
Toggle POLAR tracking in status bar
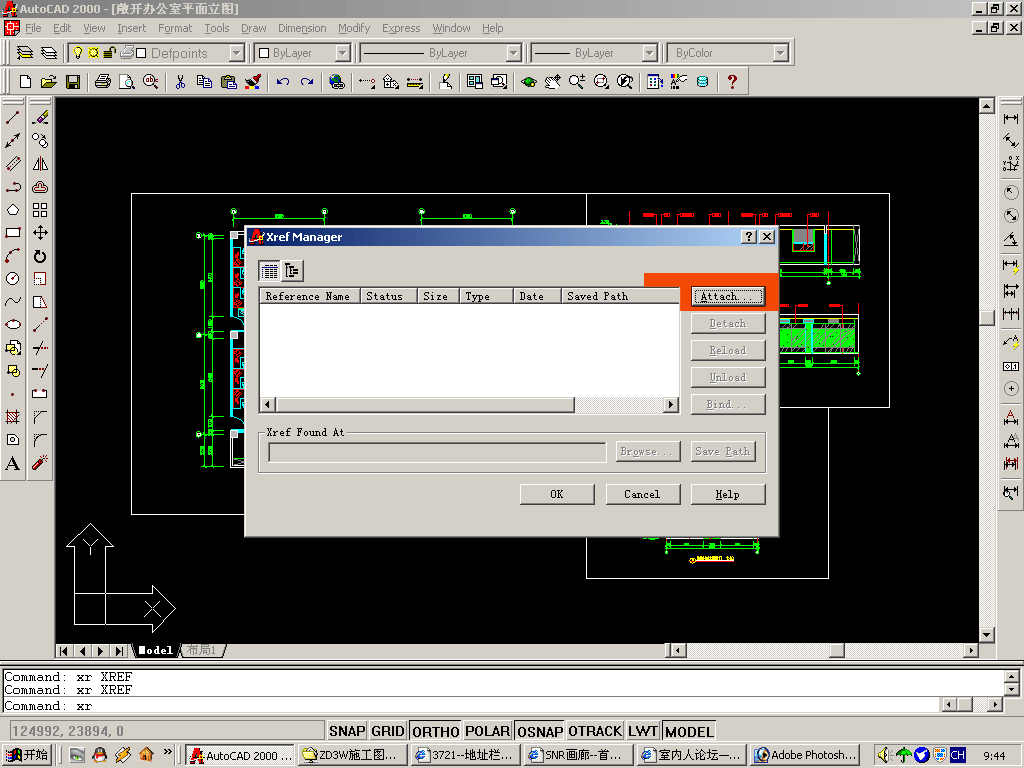coord(487,731)
